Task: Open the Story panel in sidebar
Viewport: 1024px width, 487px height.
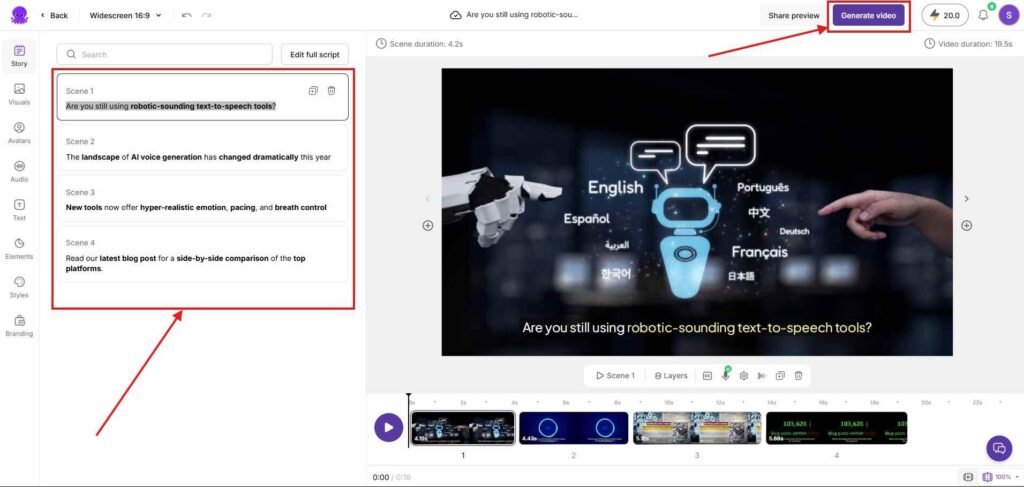Action: (19, 56)
